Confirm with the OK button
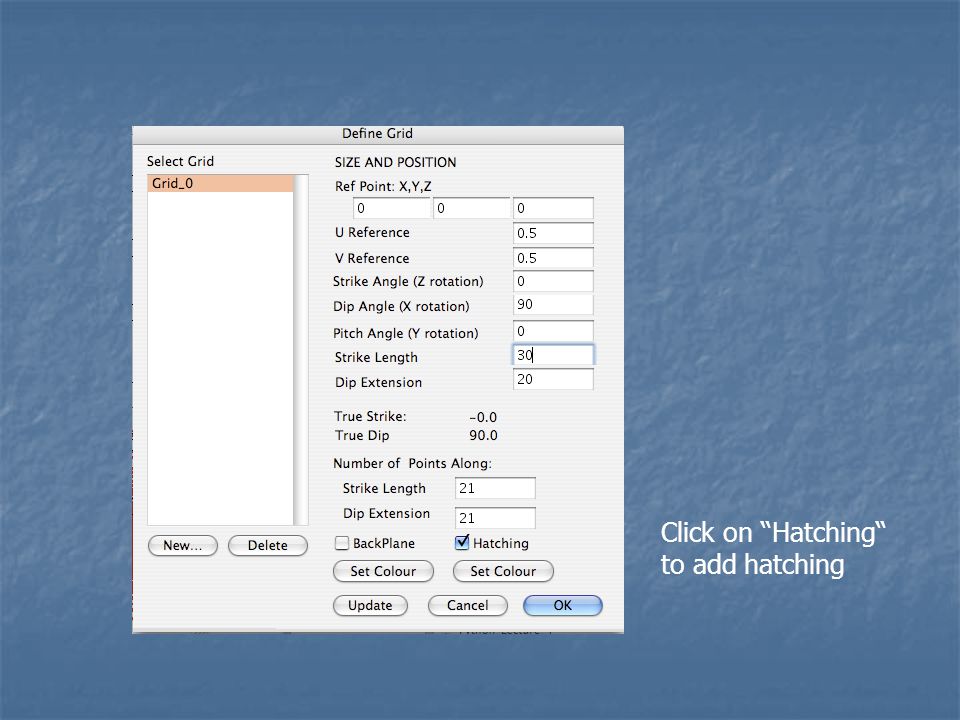This screenshot has height=720, width=960. click(563, 606)
